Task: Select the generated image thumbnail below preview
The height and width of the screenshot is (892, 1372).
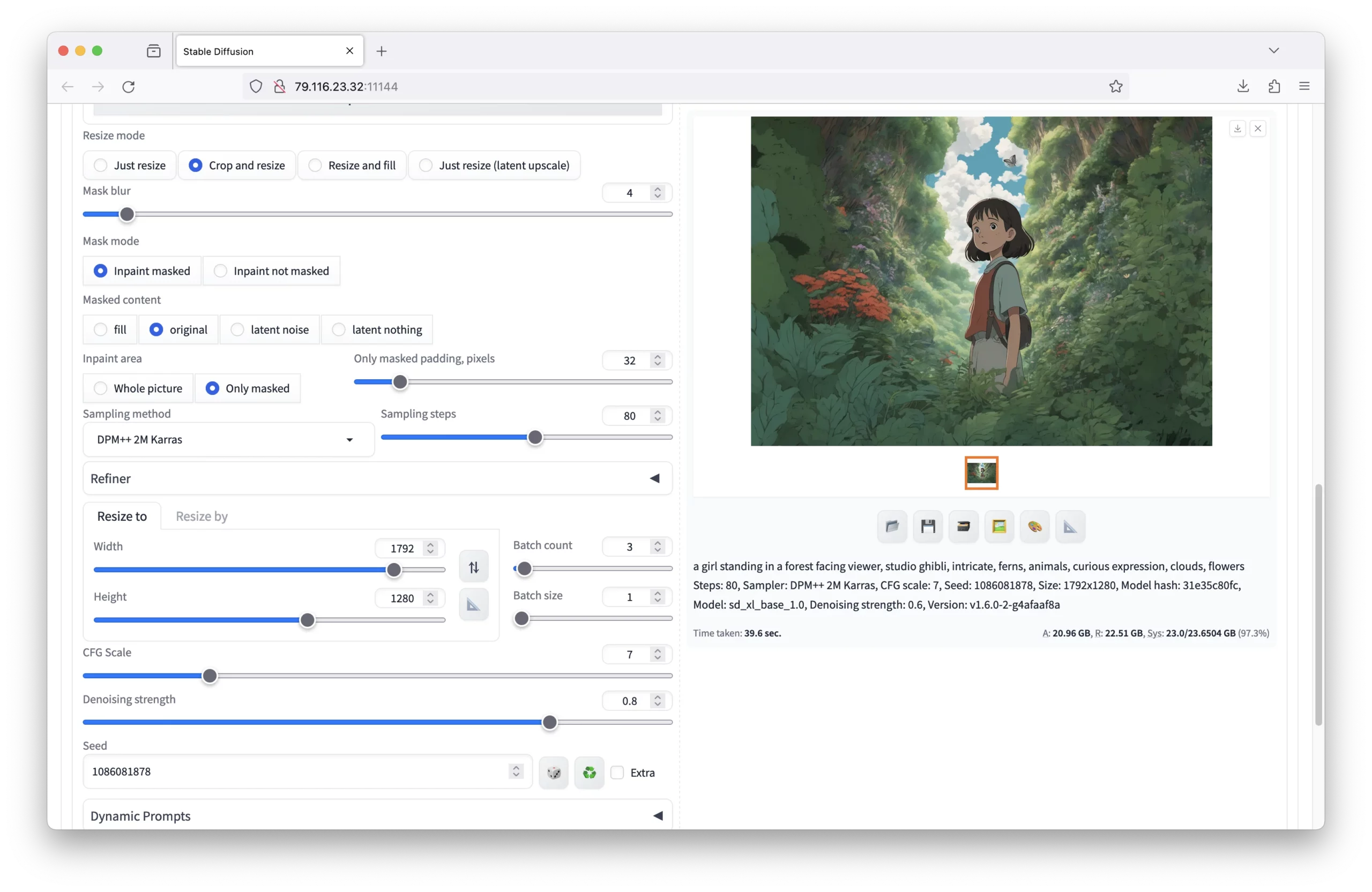Action: point(981,473)
